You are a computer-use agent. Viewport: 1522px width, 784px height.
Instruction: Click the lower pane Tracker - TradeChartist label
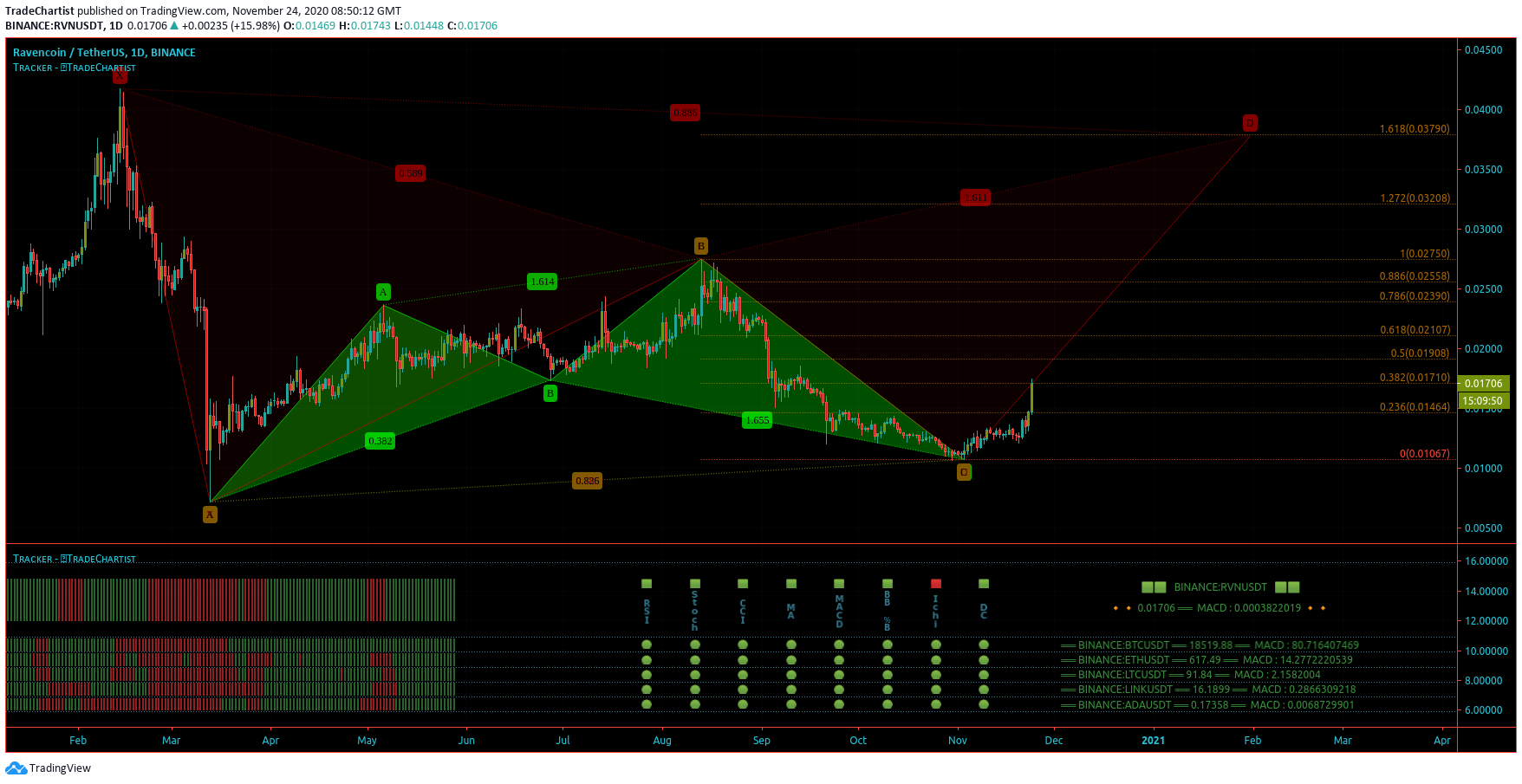click(x=75, y=559)
